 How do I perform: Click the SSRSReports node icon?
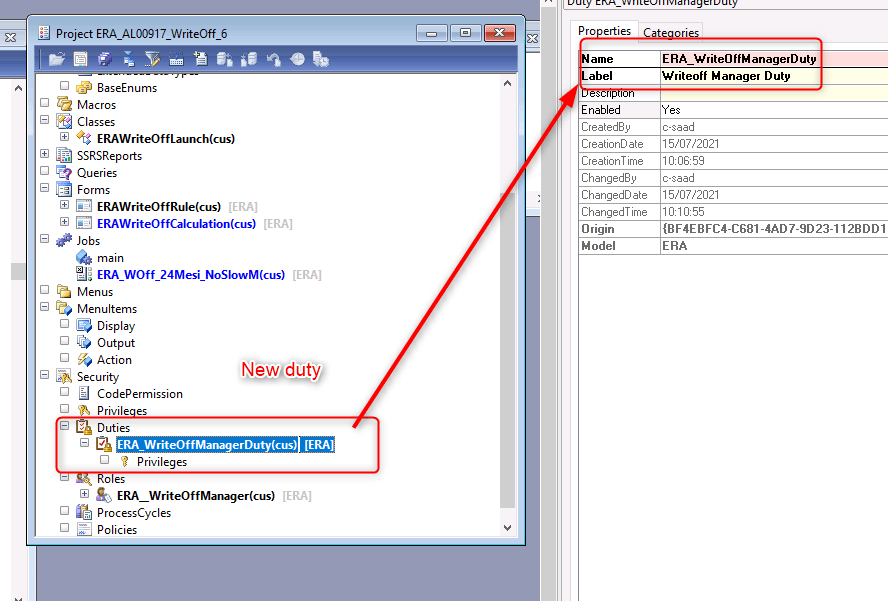click(x=65, y=156)
